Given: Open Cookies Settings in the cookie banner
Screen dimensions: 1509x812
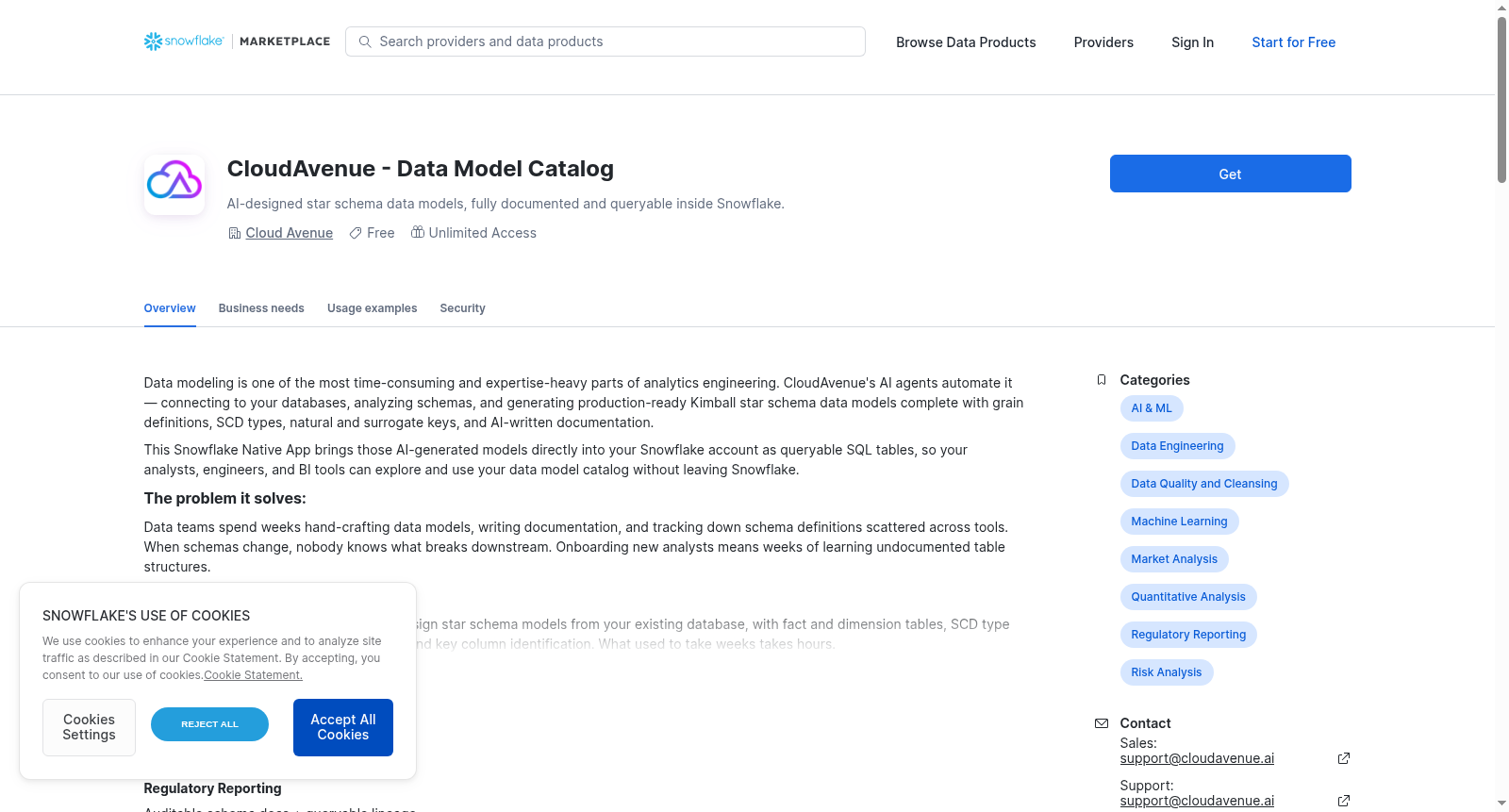Looking at the screenshot, I should point(89,727).
